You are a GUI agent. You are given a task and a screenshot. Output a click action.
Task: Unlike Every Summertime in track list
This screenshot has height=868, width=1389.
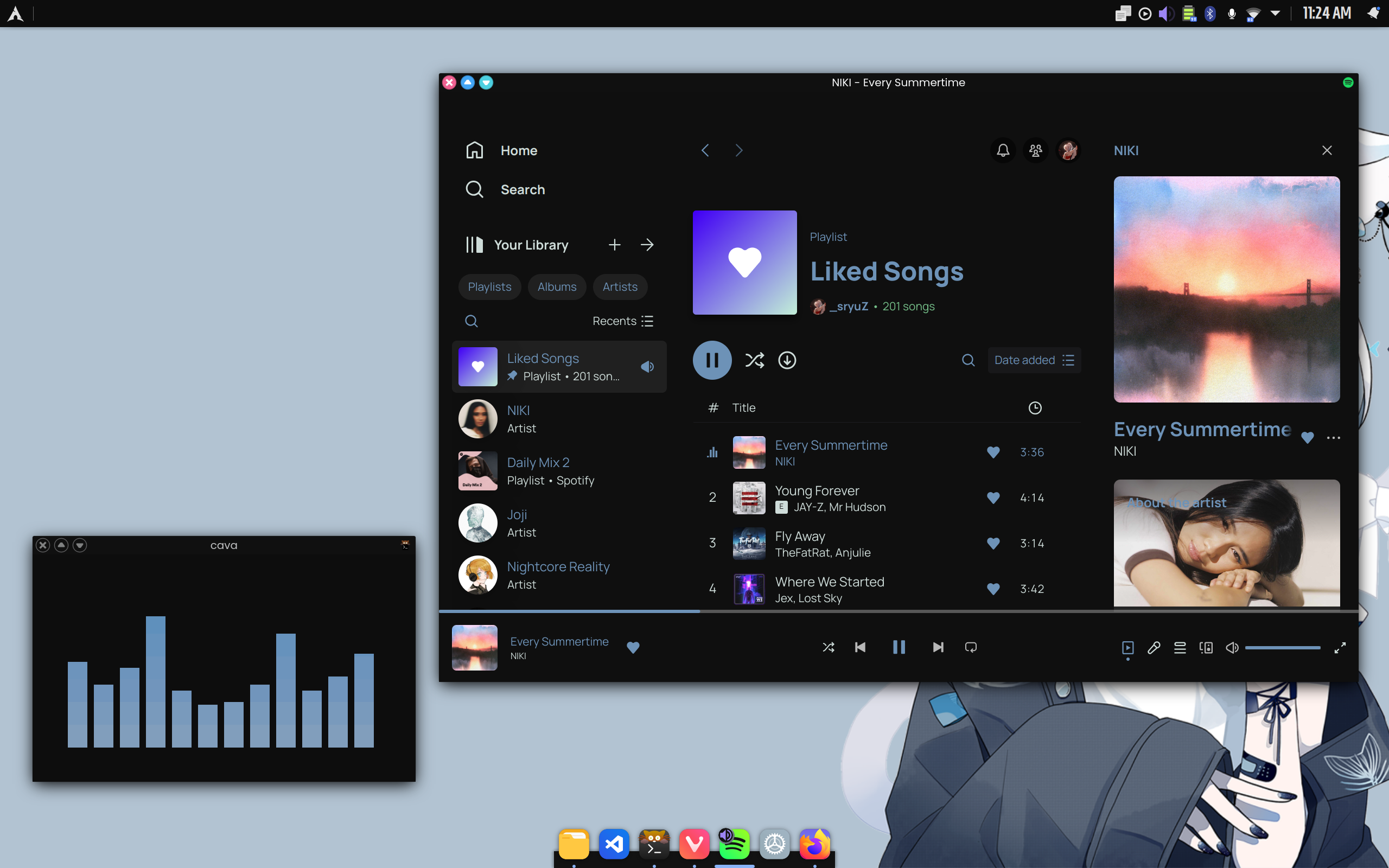click(993, 452)
